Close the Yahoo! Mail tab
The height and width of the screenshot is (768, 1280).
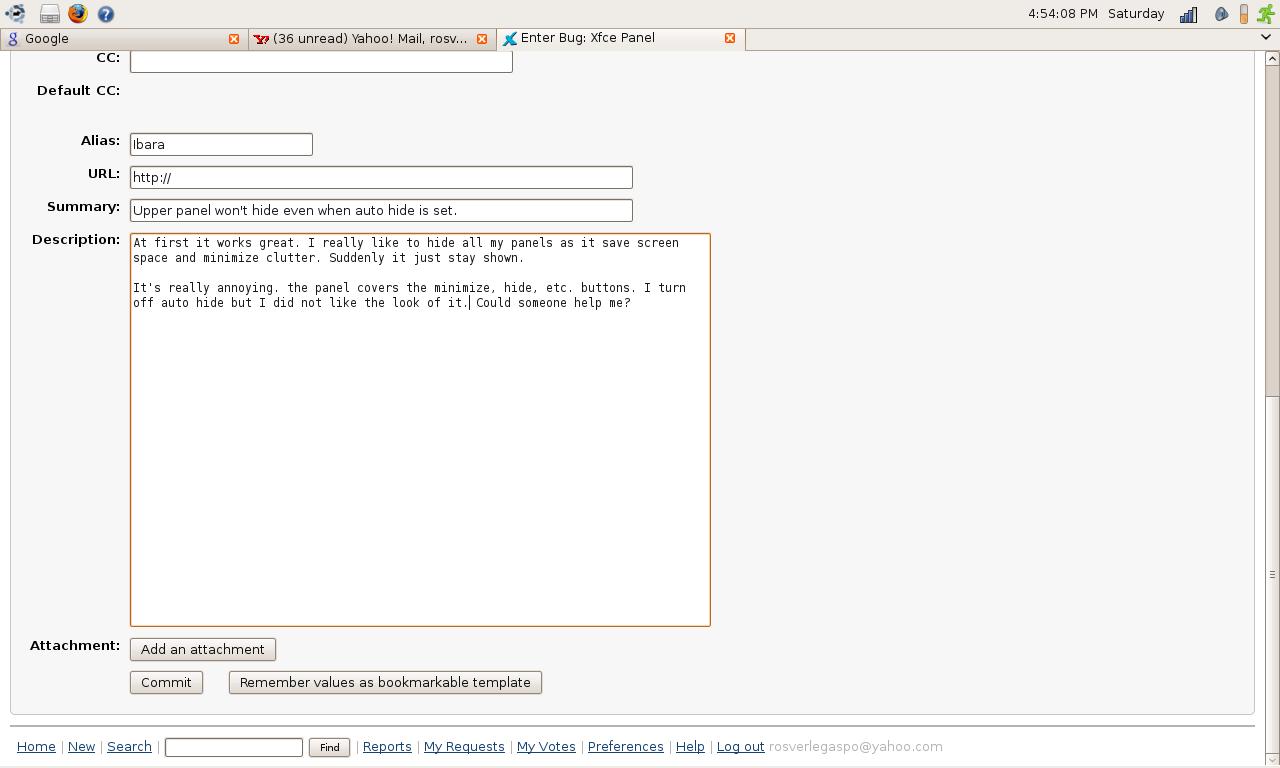[x=482, y=38]
